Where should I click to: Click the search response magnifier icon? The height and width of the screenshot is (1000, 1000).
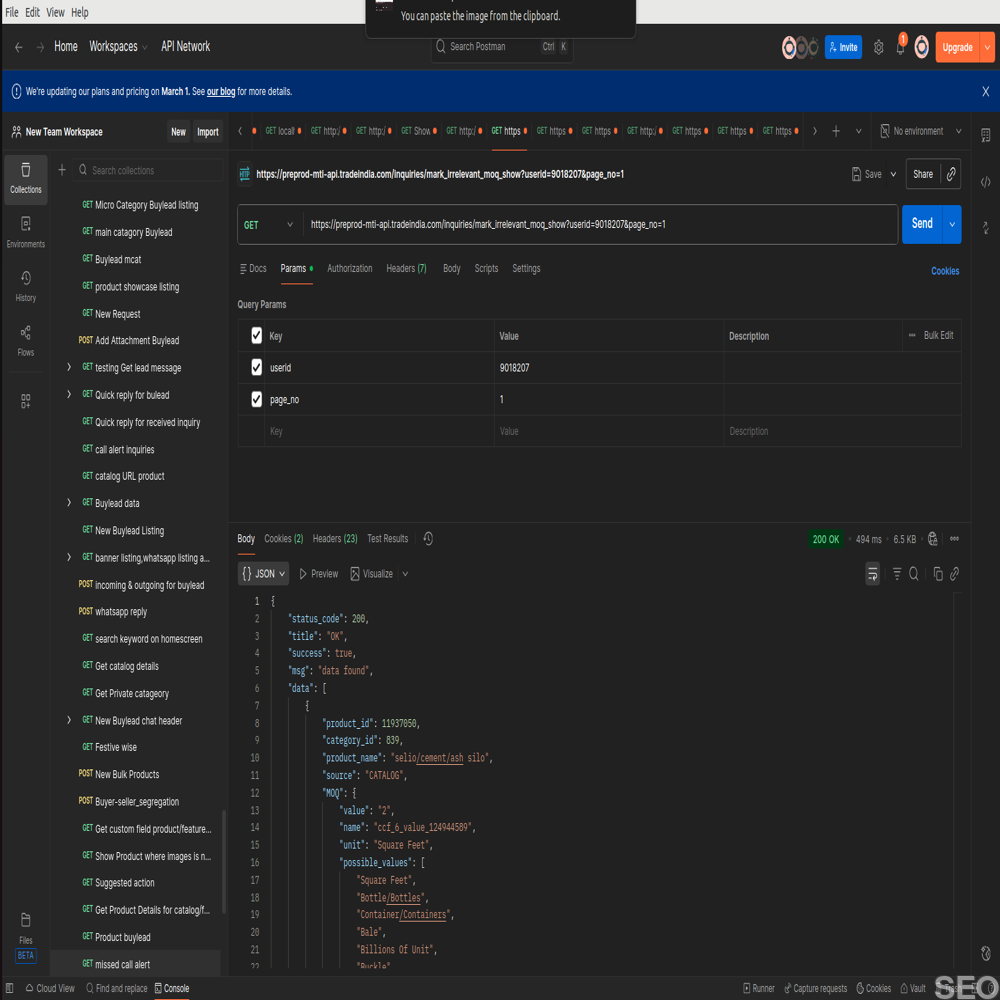click(913, 574)
